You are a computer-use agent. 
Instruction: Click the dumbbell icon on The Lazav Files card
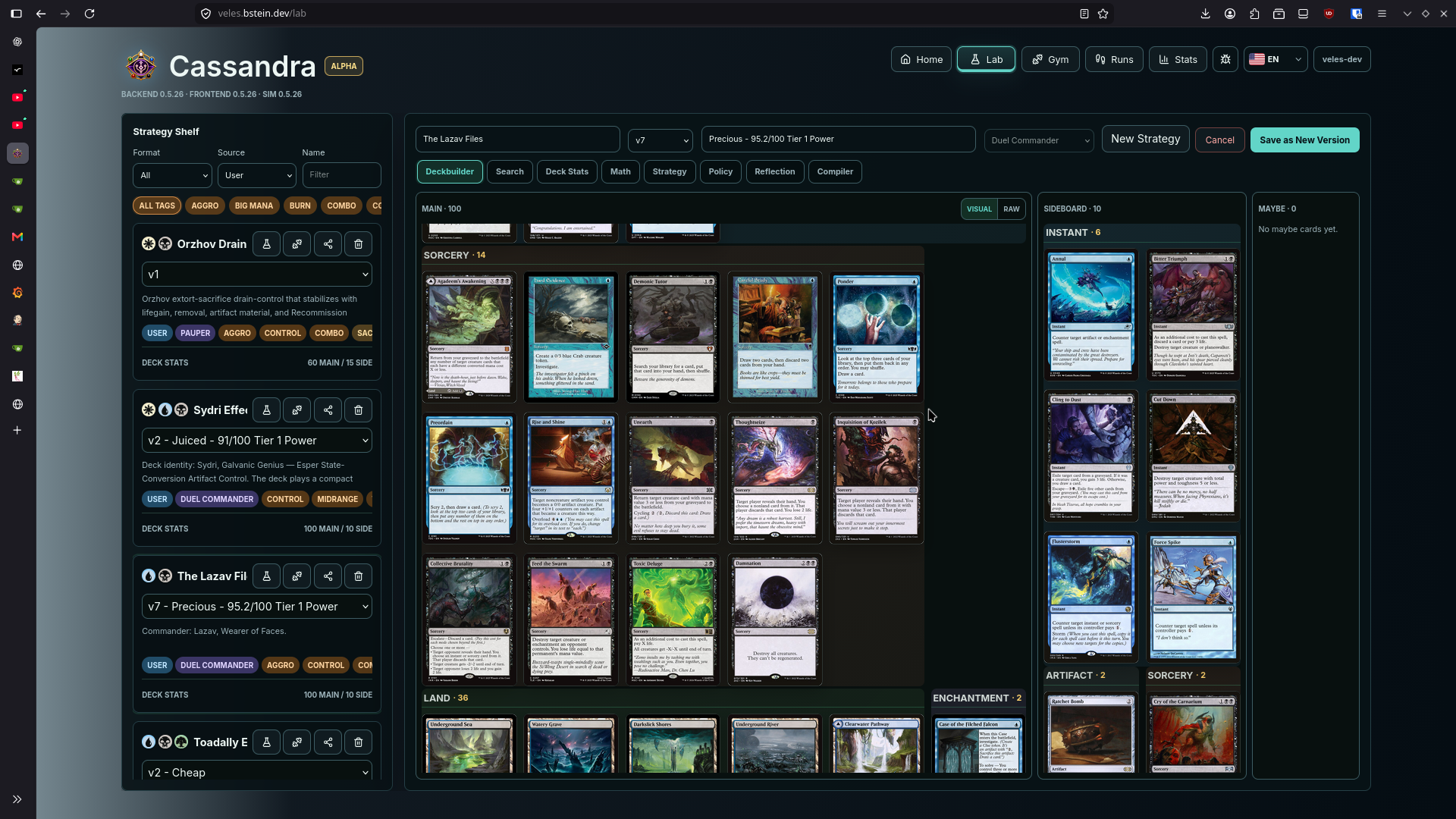[x=297, y=576]
